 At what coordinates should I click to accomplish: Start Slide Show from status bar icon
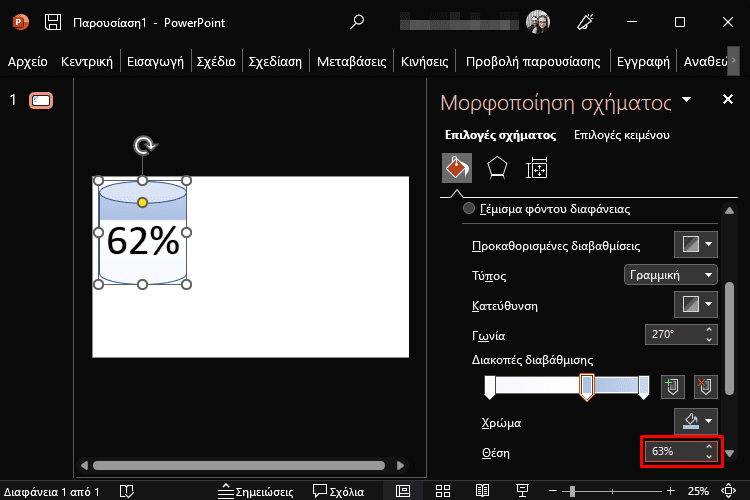tap(522, 491)
